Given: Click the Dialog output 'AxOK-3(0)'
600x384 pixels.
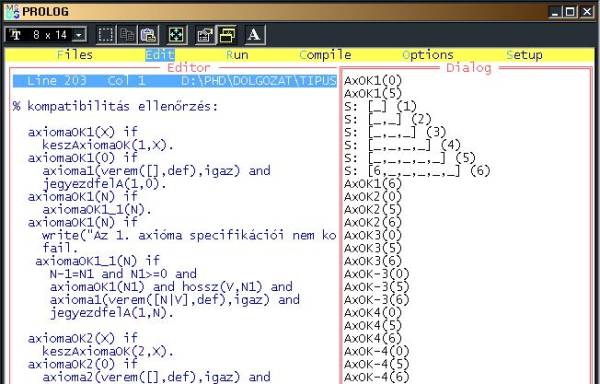Looking at the screenshot, I should pyautogui.click(x=377, y=274).
